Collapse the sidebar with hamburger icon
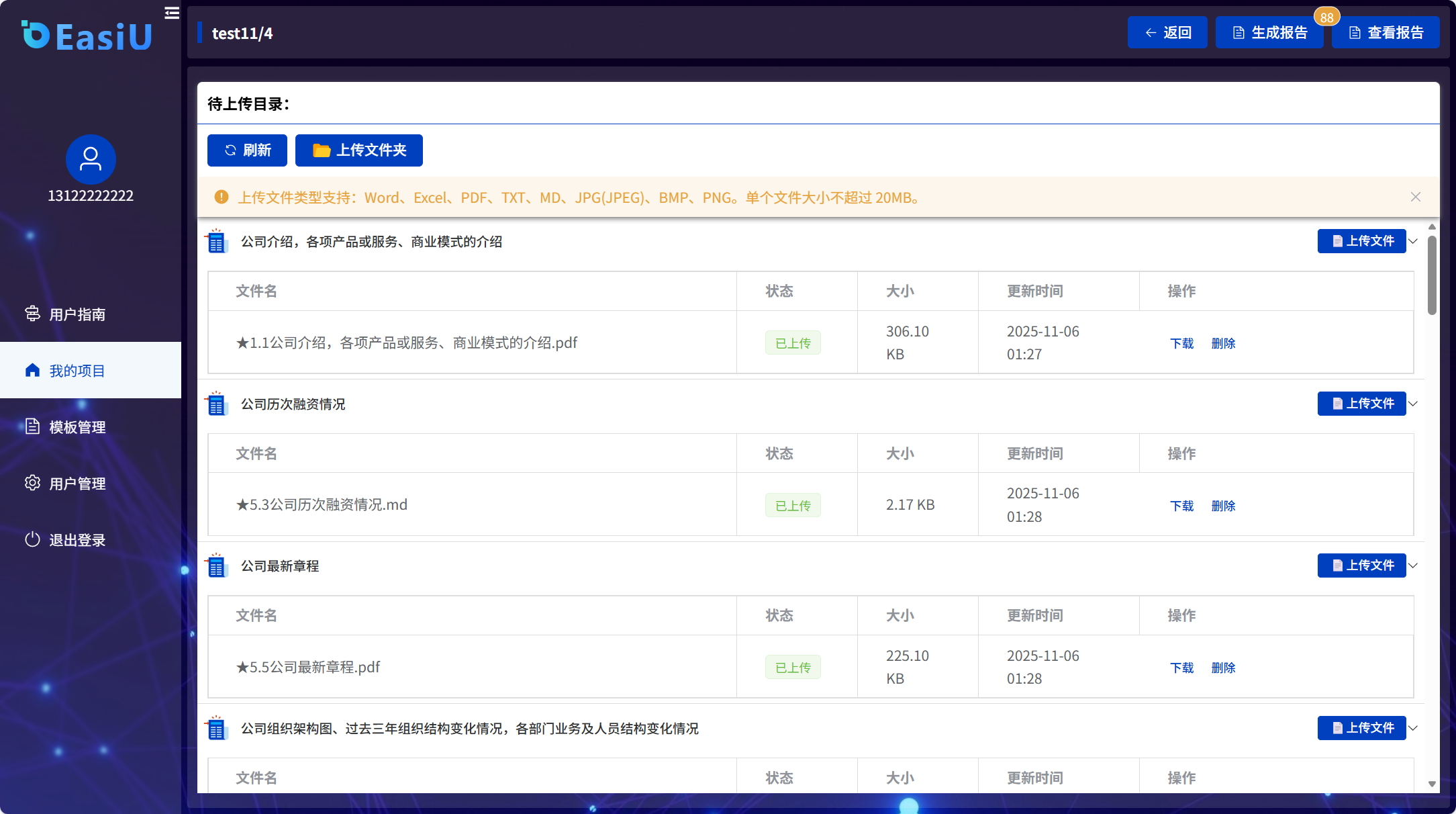The width and height of the screenshot is (1456, 814). [172, 13]
